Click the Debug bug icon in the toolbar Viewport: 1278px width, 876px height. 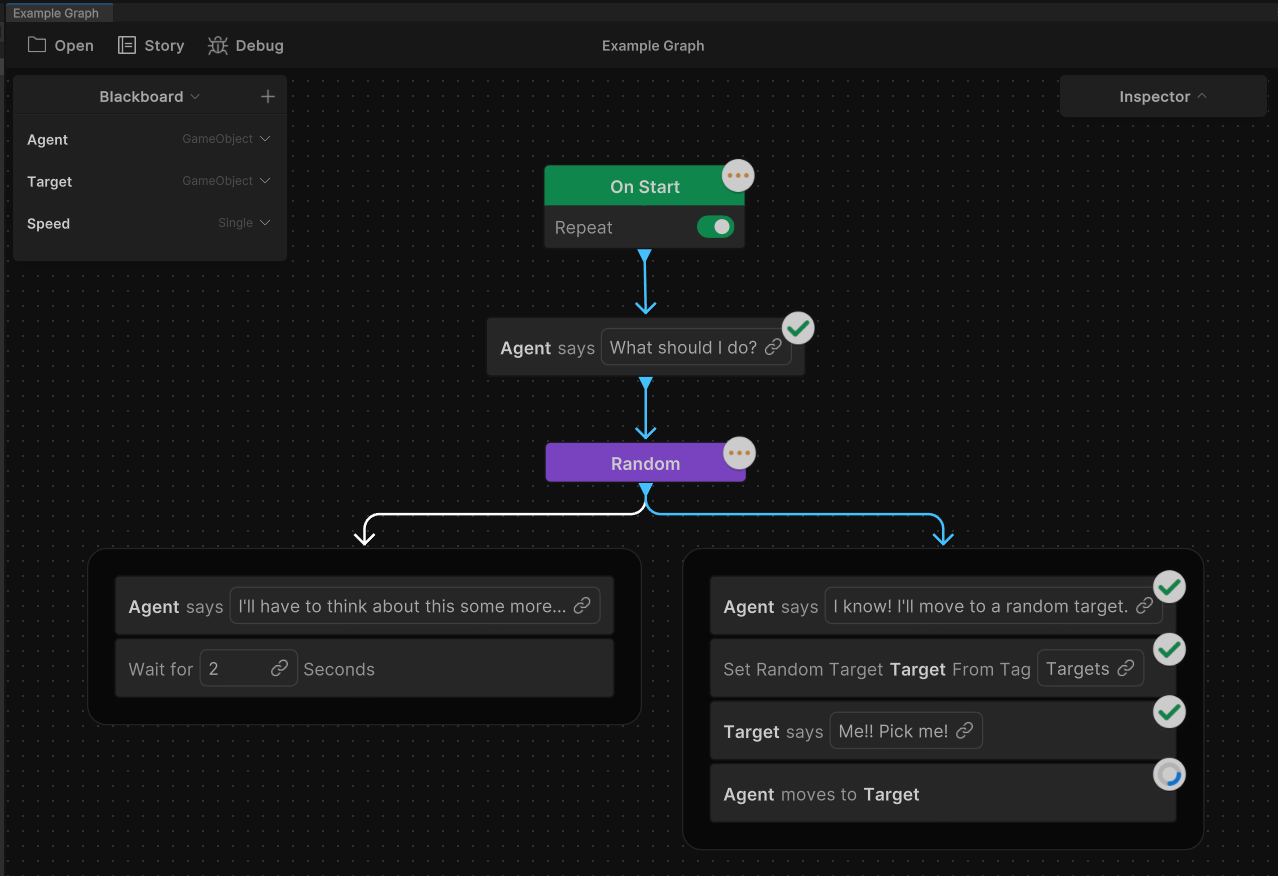tap(218, 45)
